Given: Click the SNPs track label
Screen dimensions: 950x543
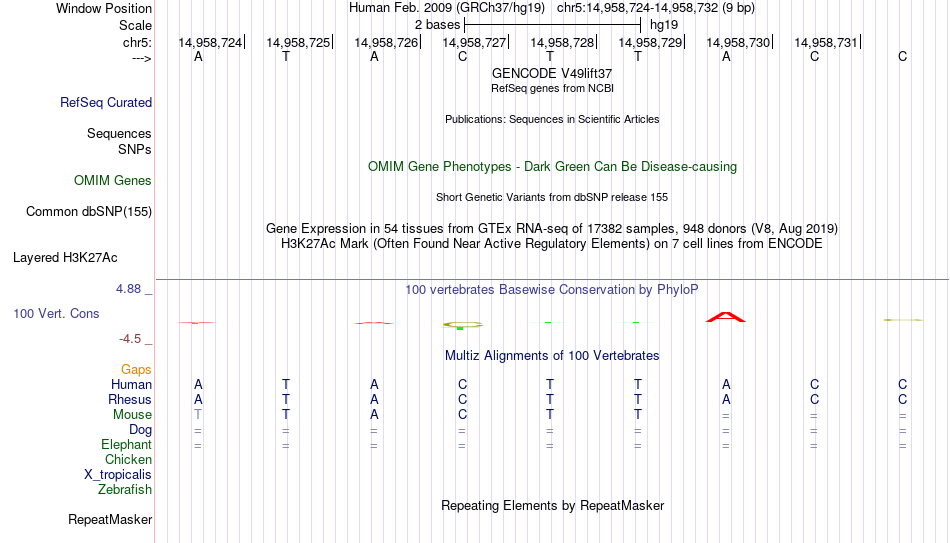Looking at the screenshot, I should (135, 149).
